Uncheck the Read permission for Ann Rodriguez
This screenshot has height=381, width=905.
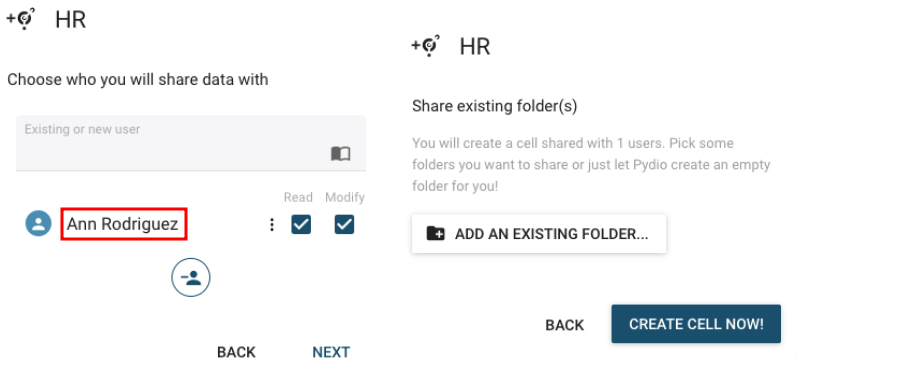pyautogui.click(x=301, y=225)
